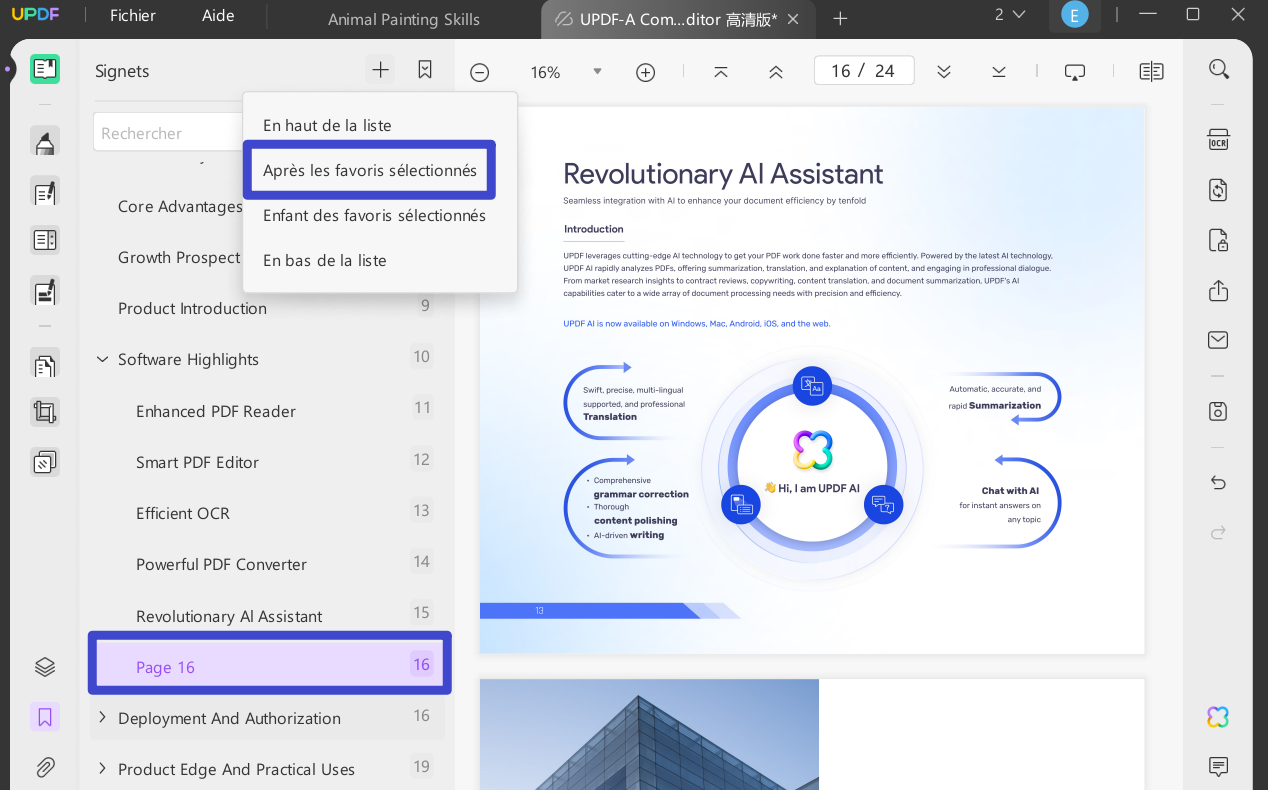Choose "En bas de la liste" option
Viewport: 1268px width, 790px height.
[324, 260]
